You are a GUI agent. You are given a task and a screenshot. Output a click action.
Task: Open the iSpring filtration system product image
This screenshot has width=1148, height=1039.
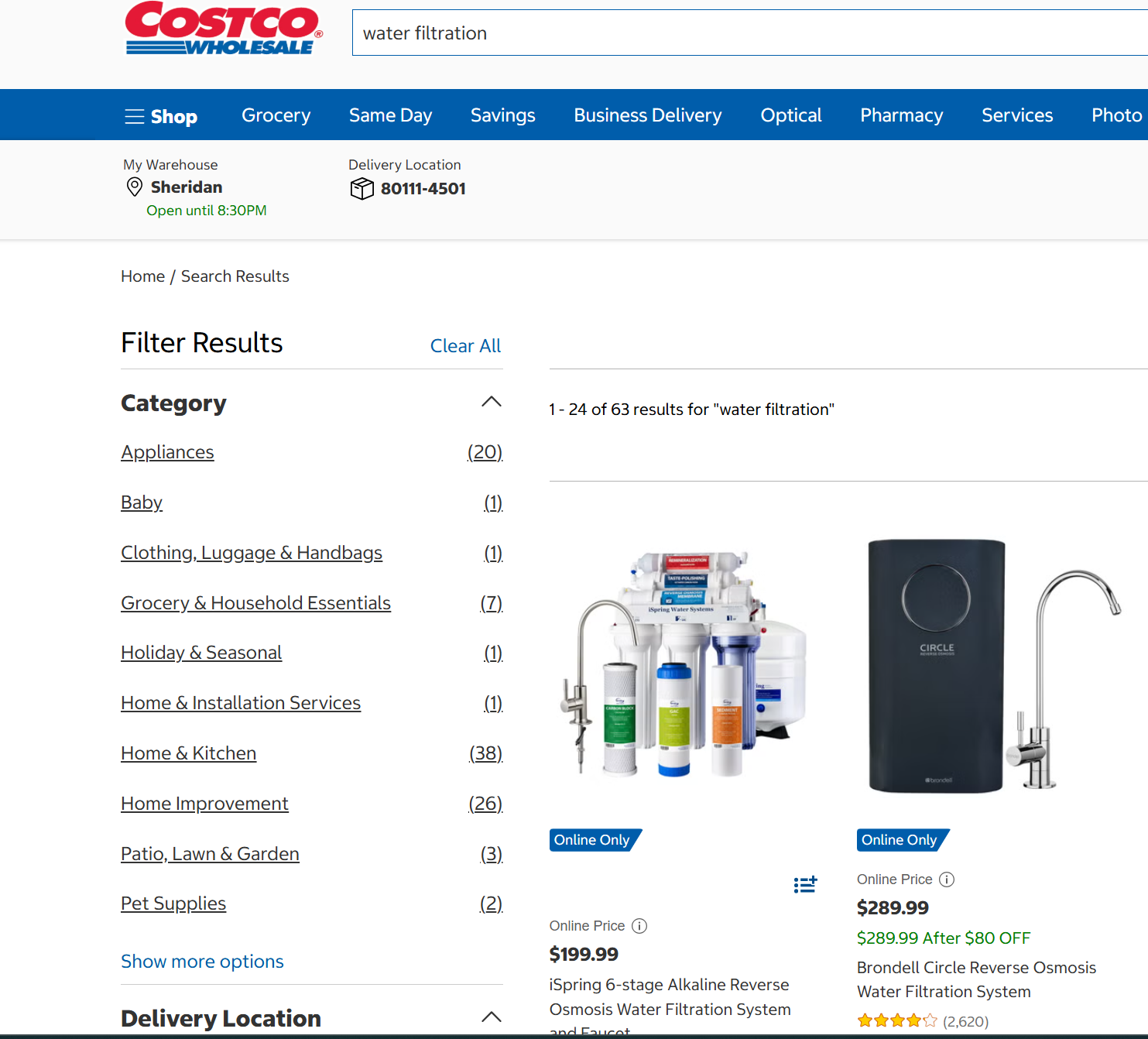pos(684,664)
